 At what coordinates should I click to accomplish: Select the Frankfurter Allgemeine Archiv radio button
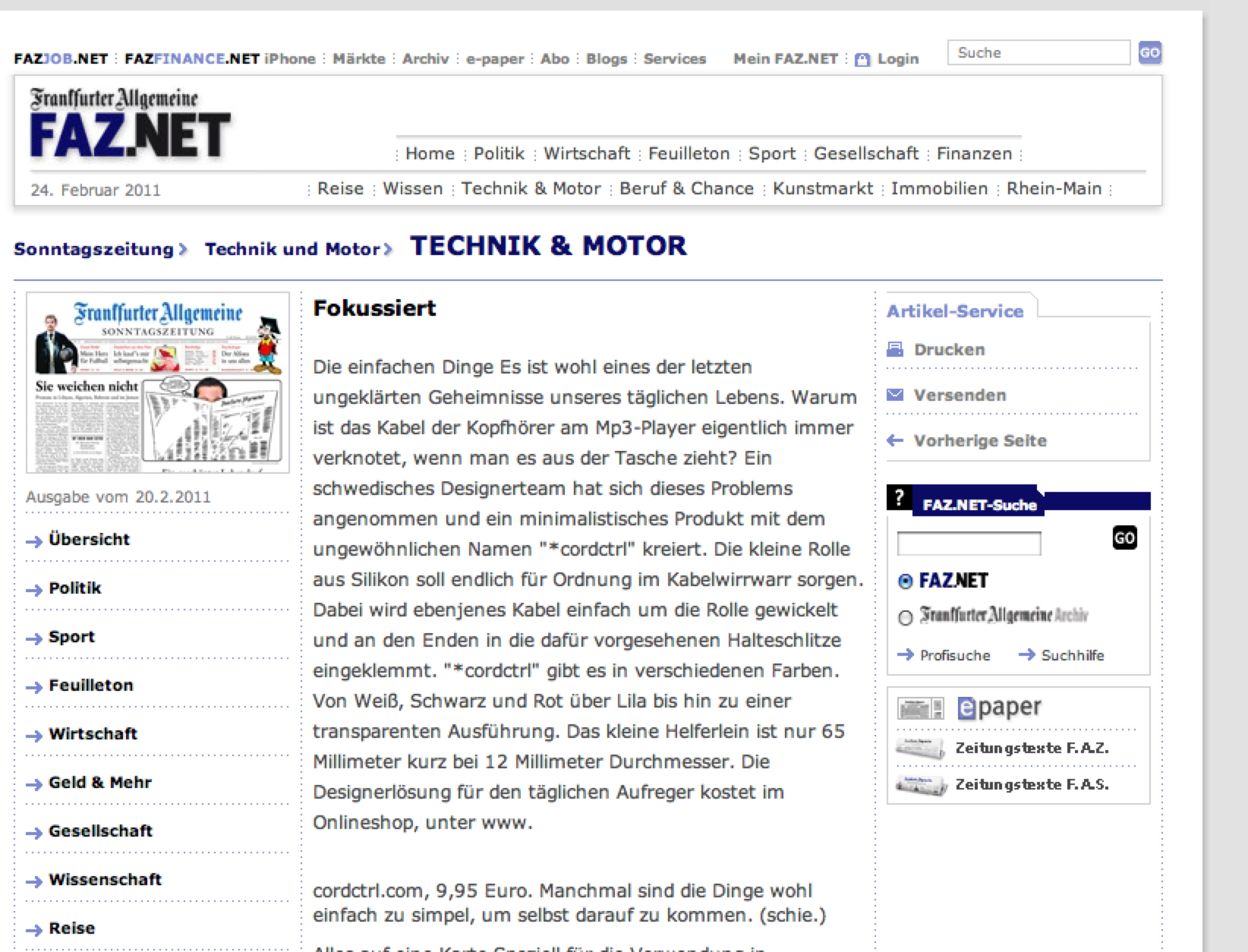pos(905,618)
